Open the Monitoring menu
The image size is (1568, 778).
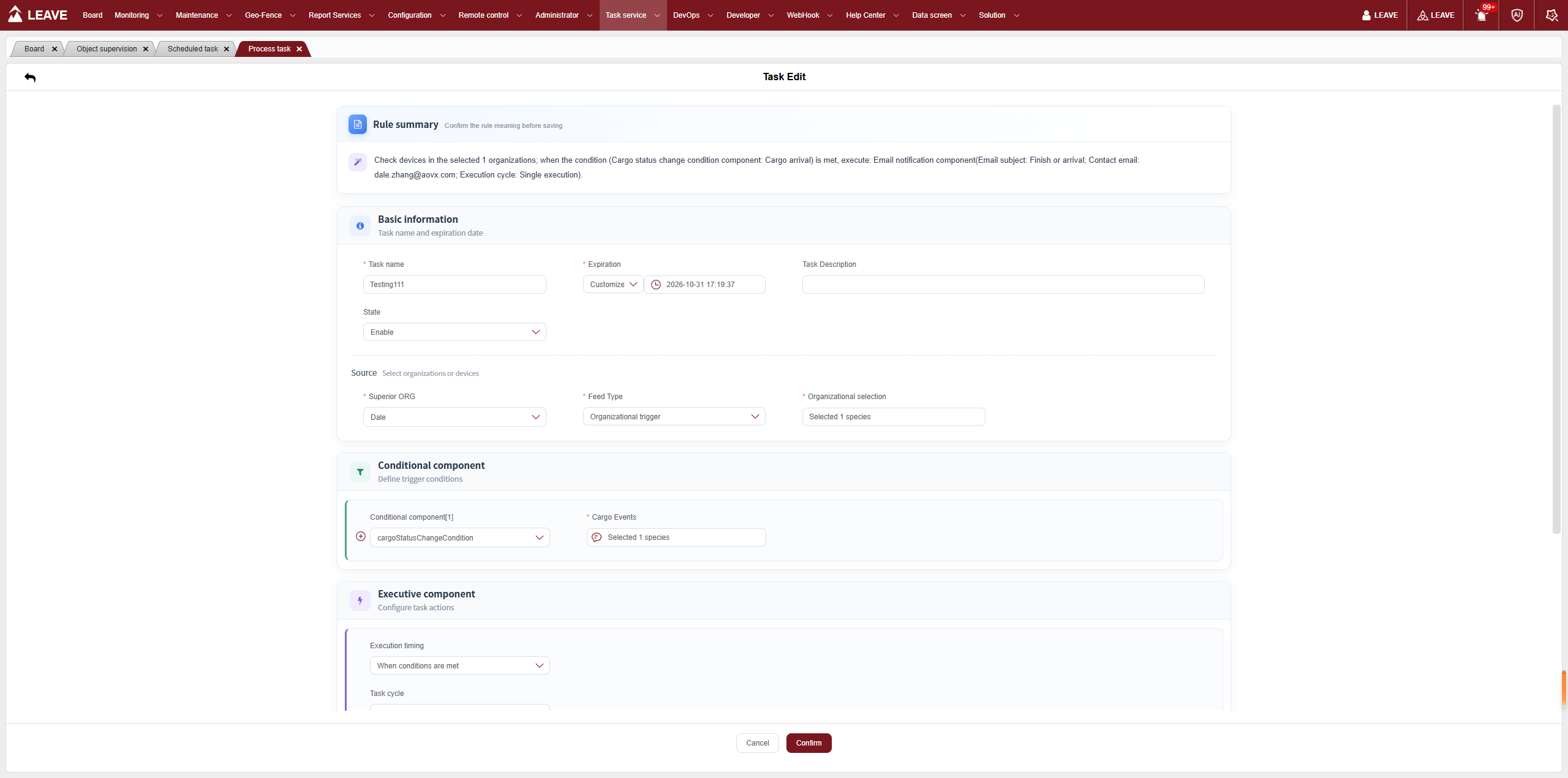pyautogui.click(x=138, y=15)
